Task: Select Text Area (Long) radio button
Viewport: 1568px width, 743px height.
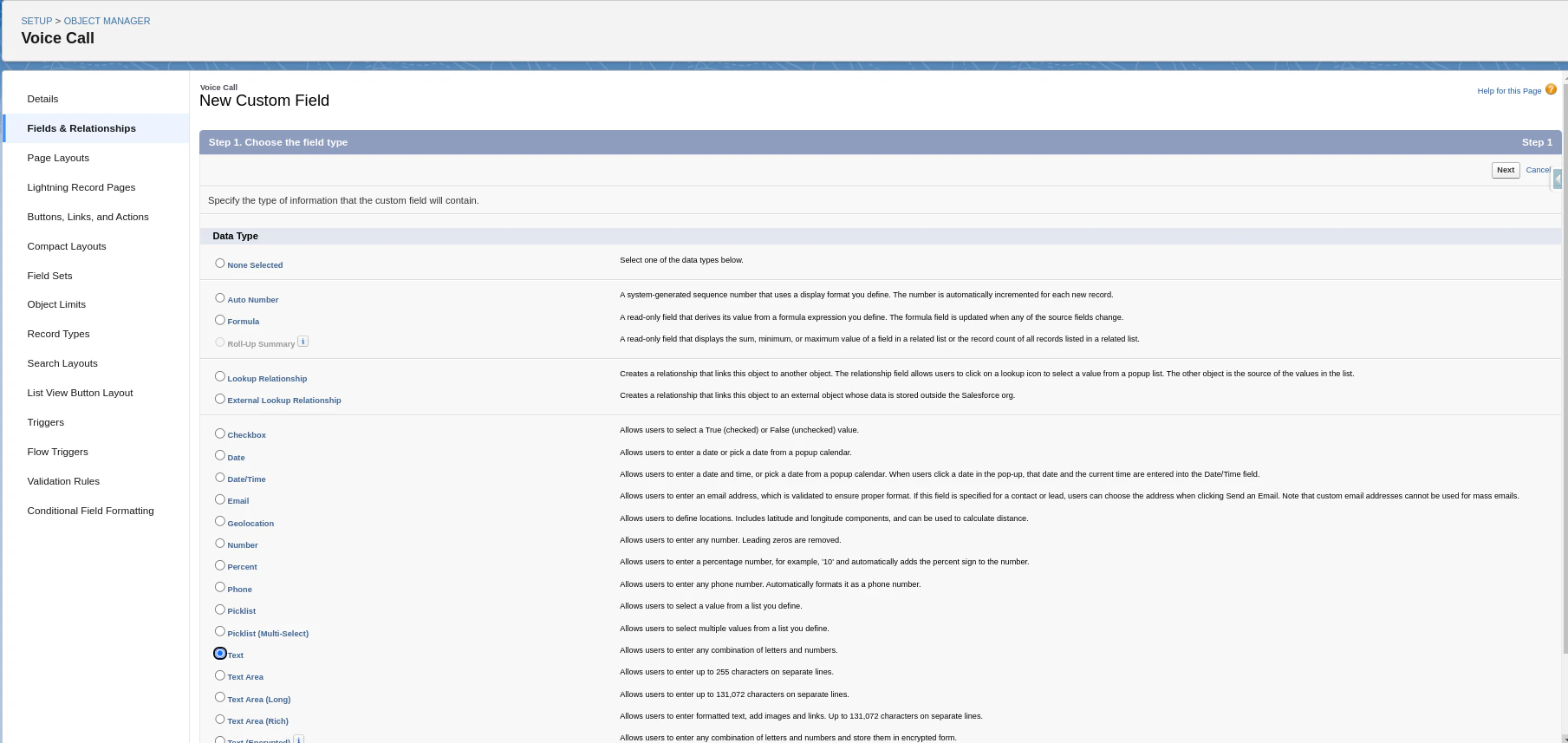Action: [220, 698]
